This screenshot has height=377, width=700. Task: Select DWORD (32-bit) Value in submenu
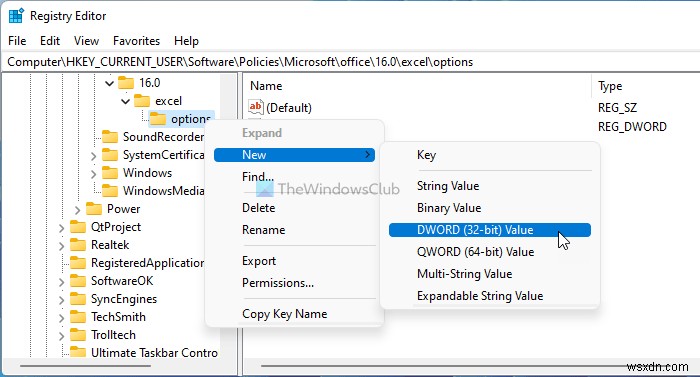click(x=490, y=230)
